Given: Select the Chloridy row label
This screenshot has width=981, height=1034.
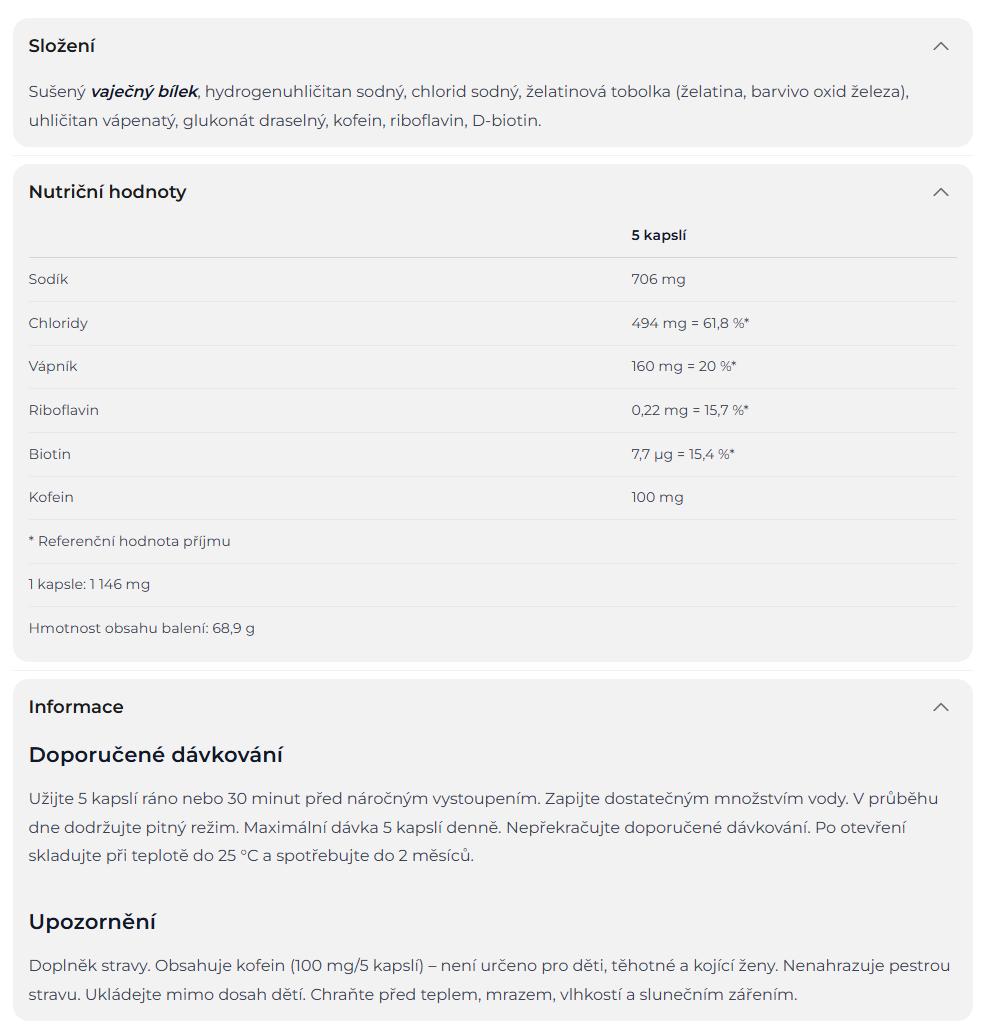Looking at the screenshot, I should pyautogui.click(x=58, y=323).
